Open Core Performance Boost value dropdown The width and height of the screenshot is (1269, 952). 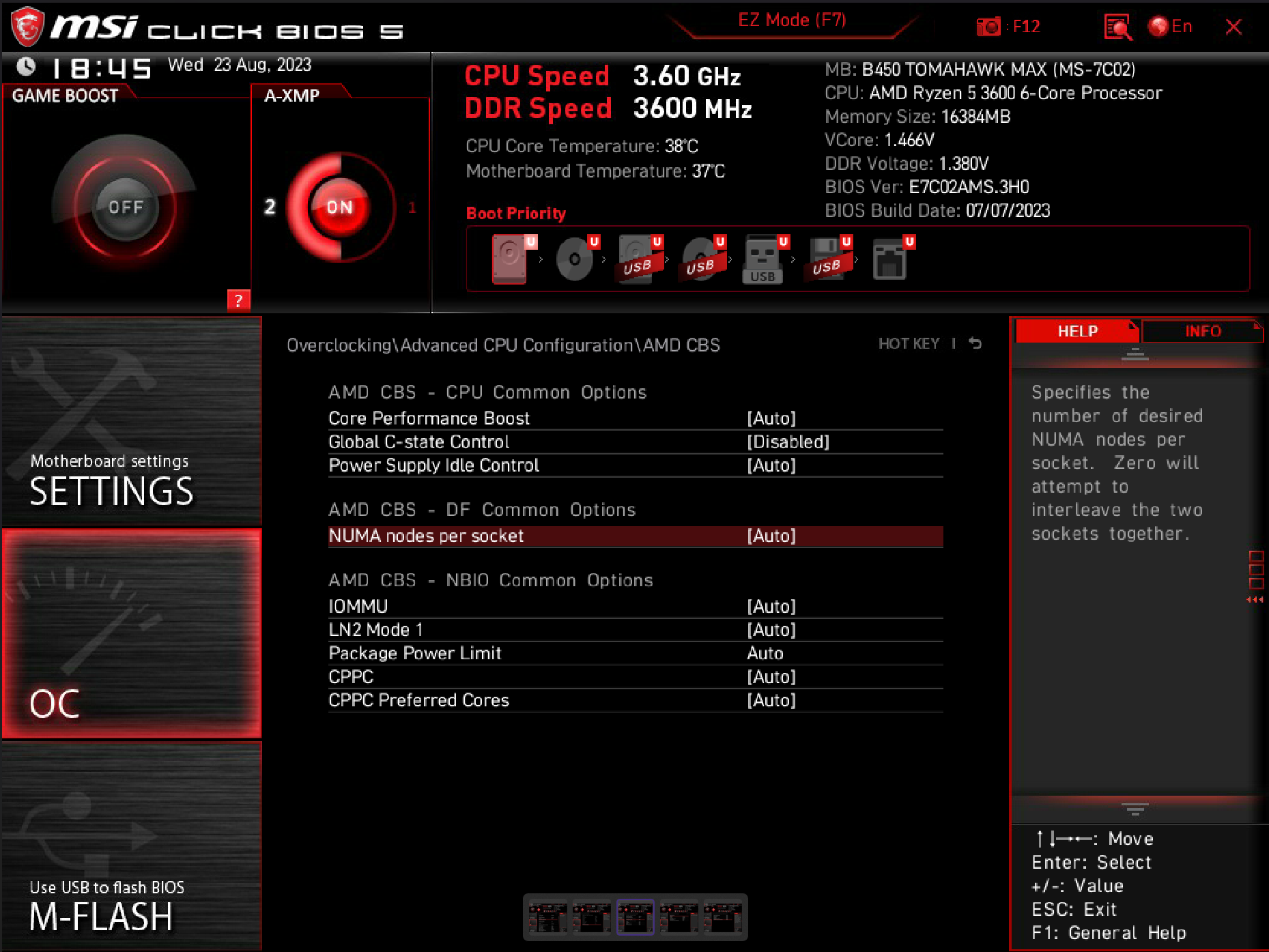point(771,418)
